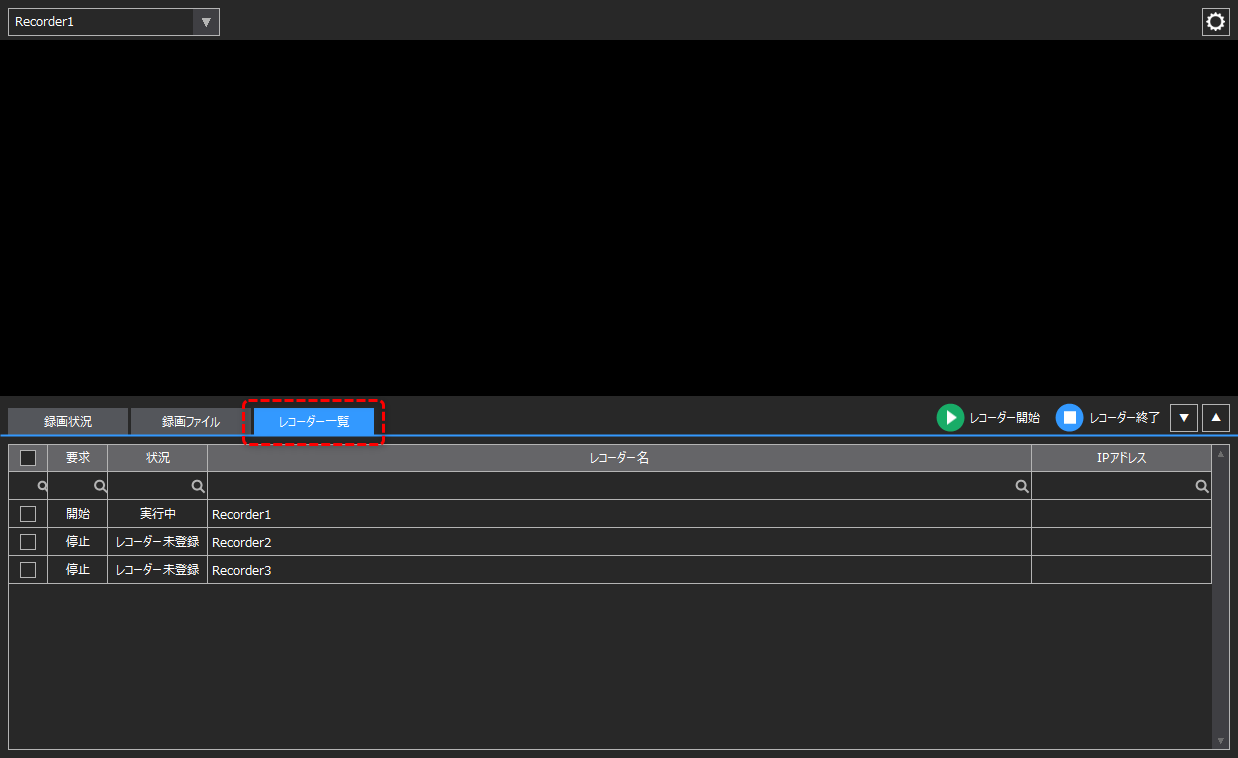Click the search icon in the 状況 filter
The height and width of the screenshot is (758, 1238).
tap(198, 485)
